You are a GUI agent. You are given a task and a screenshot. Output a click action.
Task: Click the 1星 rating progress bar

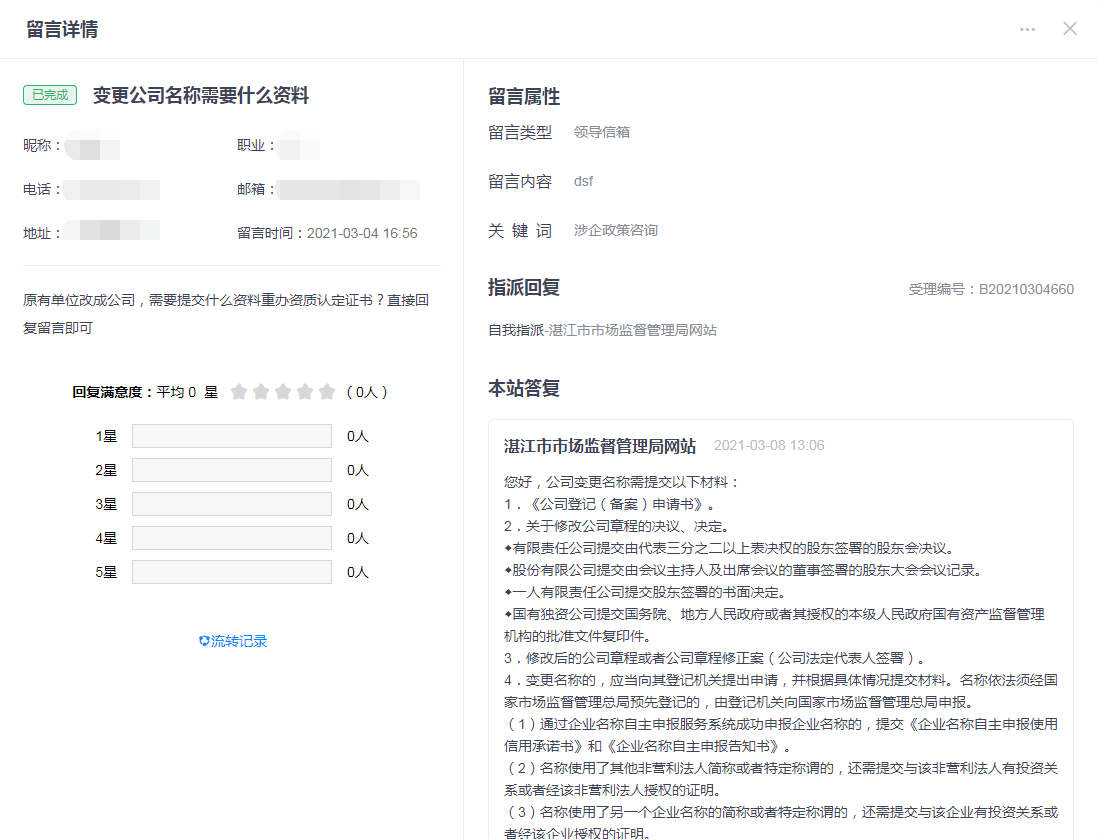tap(231, 436)
